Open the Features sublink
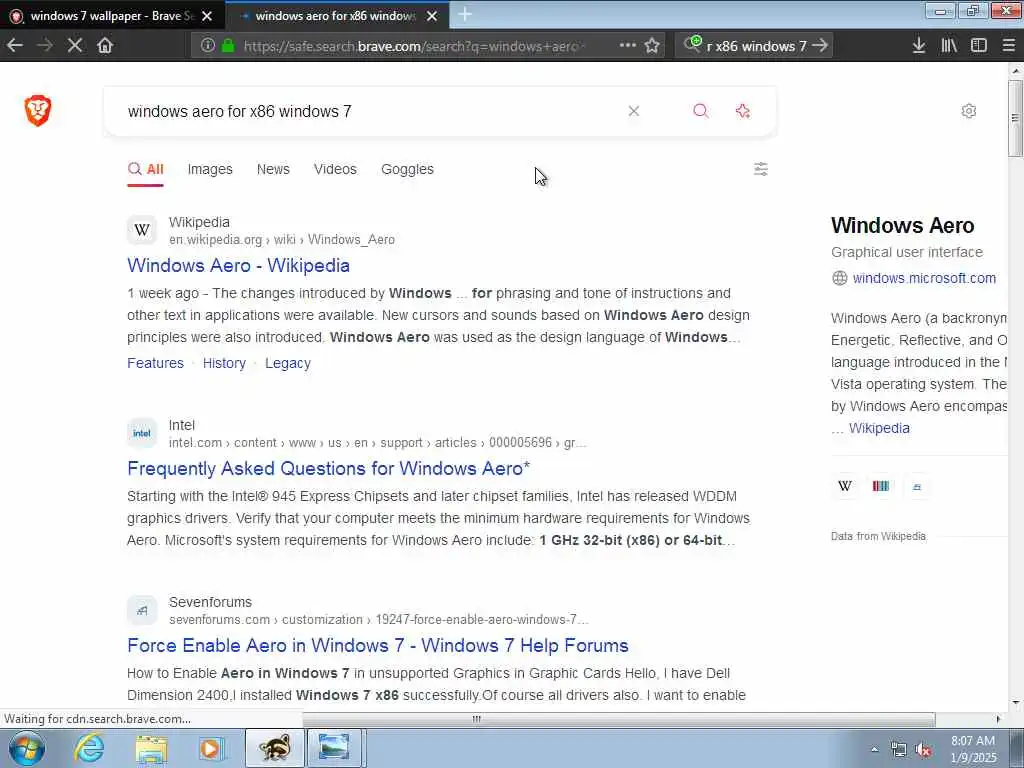 tap(155, 363)
